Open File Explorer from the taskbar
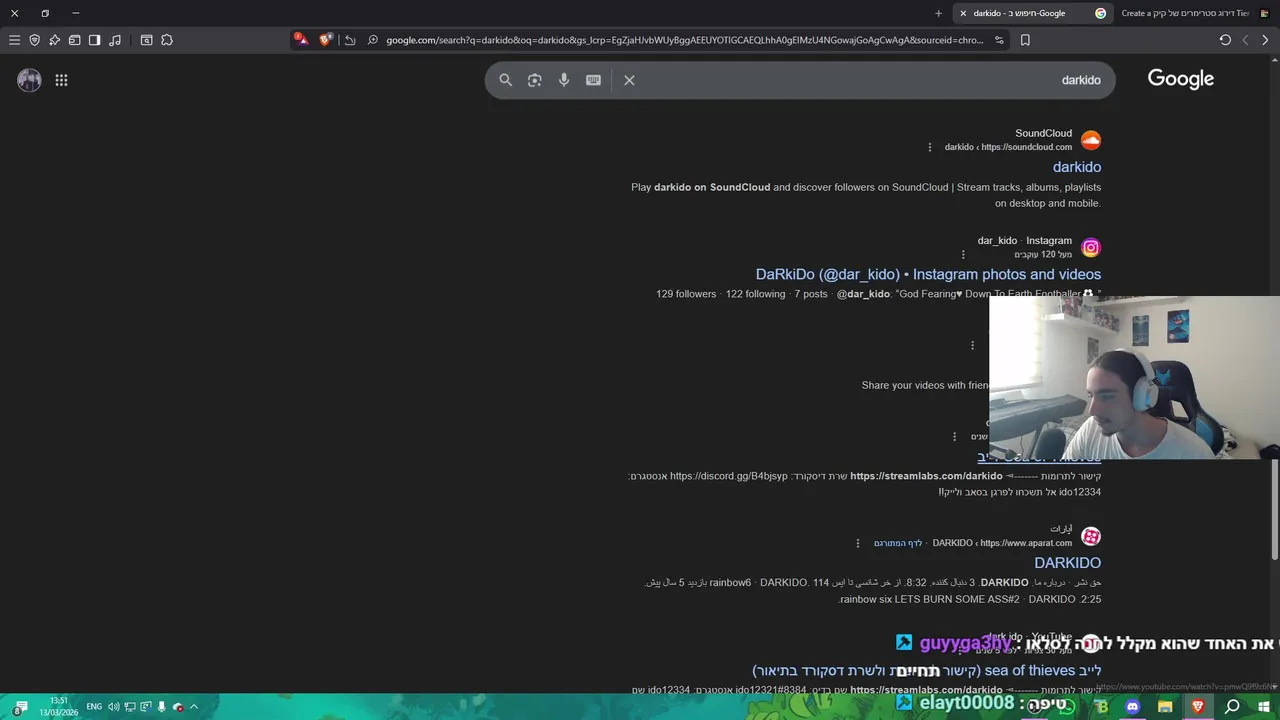1280x720 pixels. pos(1165,707)
